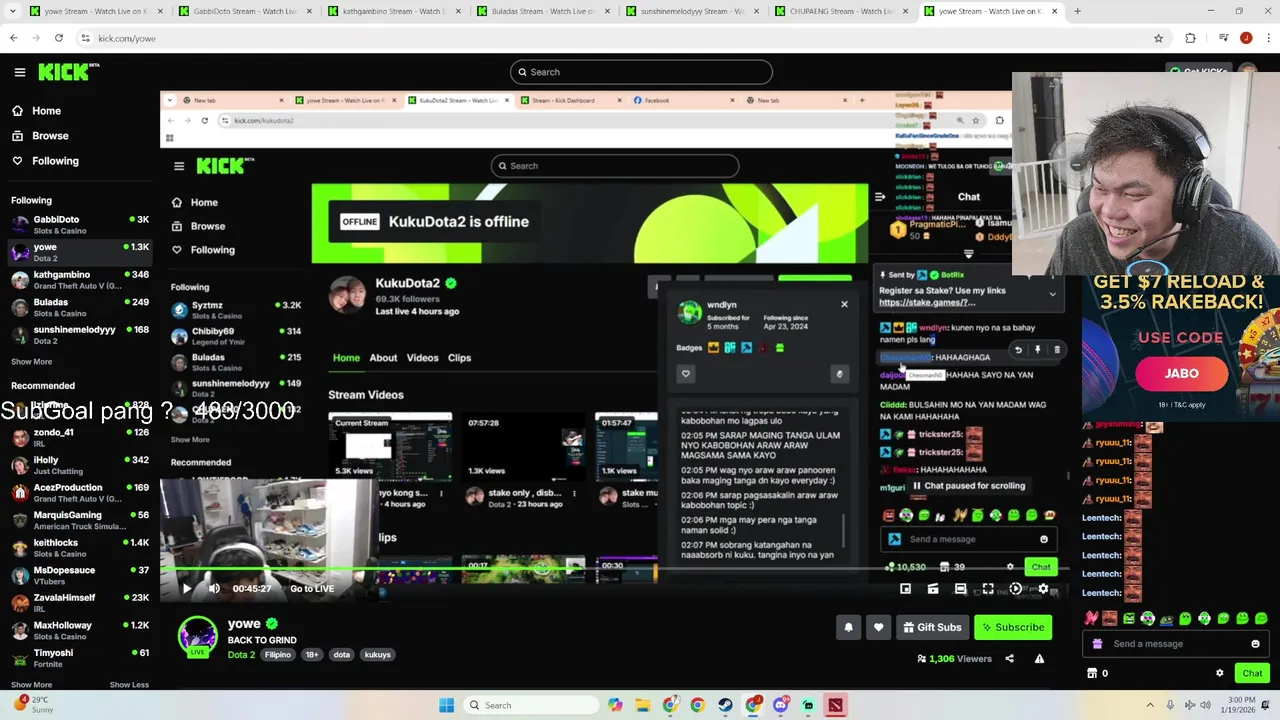Bookmark this page with the star

point(1158,38)
